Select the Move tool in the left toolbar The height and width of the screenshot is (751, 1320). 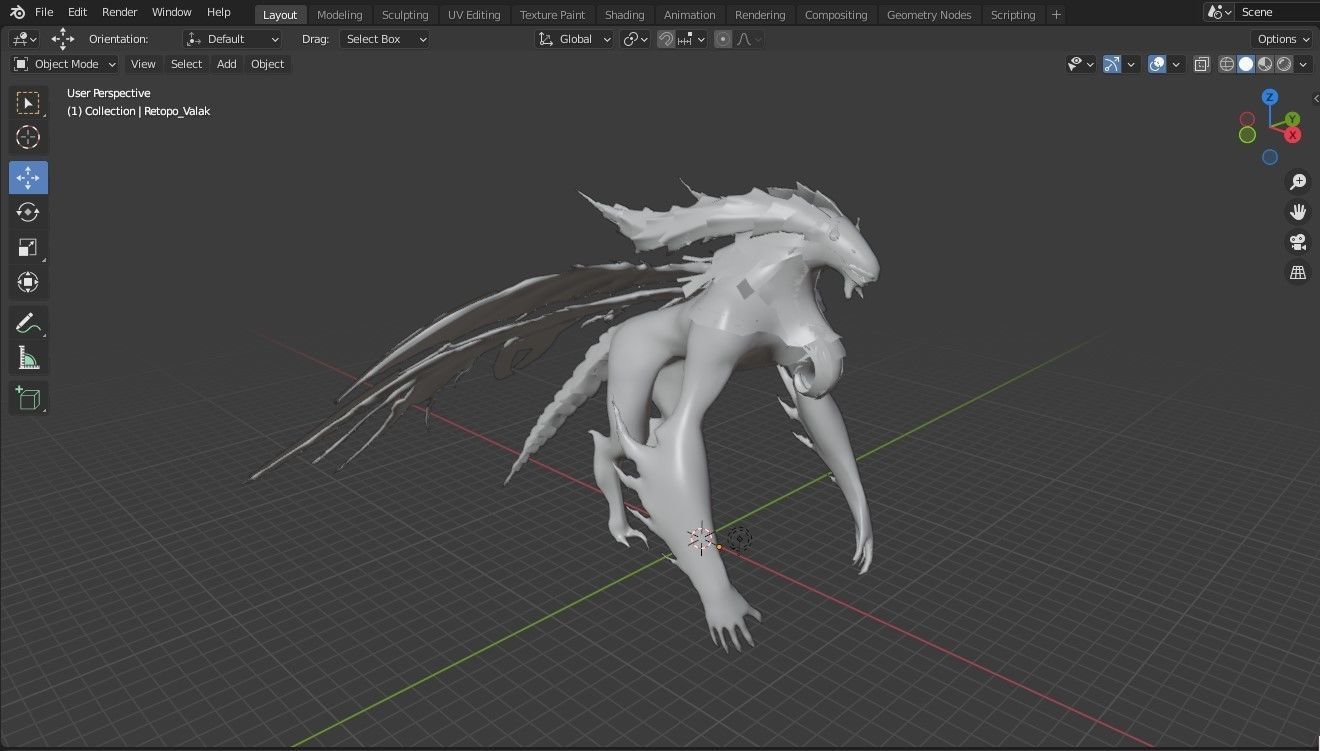point(28,178)
